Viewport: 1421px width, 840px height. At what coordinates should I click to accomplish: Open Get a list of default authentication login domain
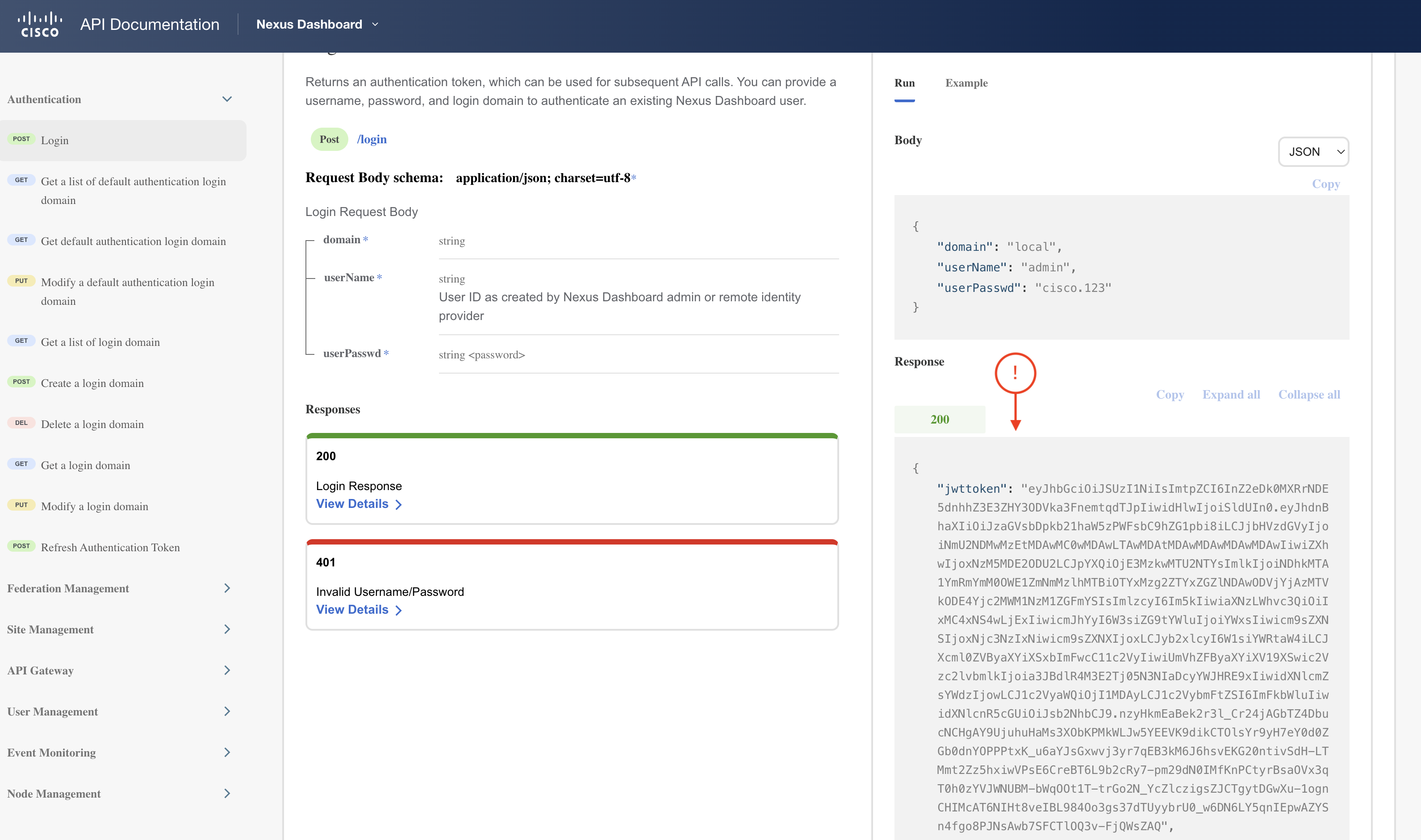pos(133,191)
